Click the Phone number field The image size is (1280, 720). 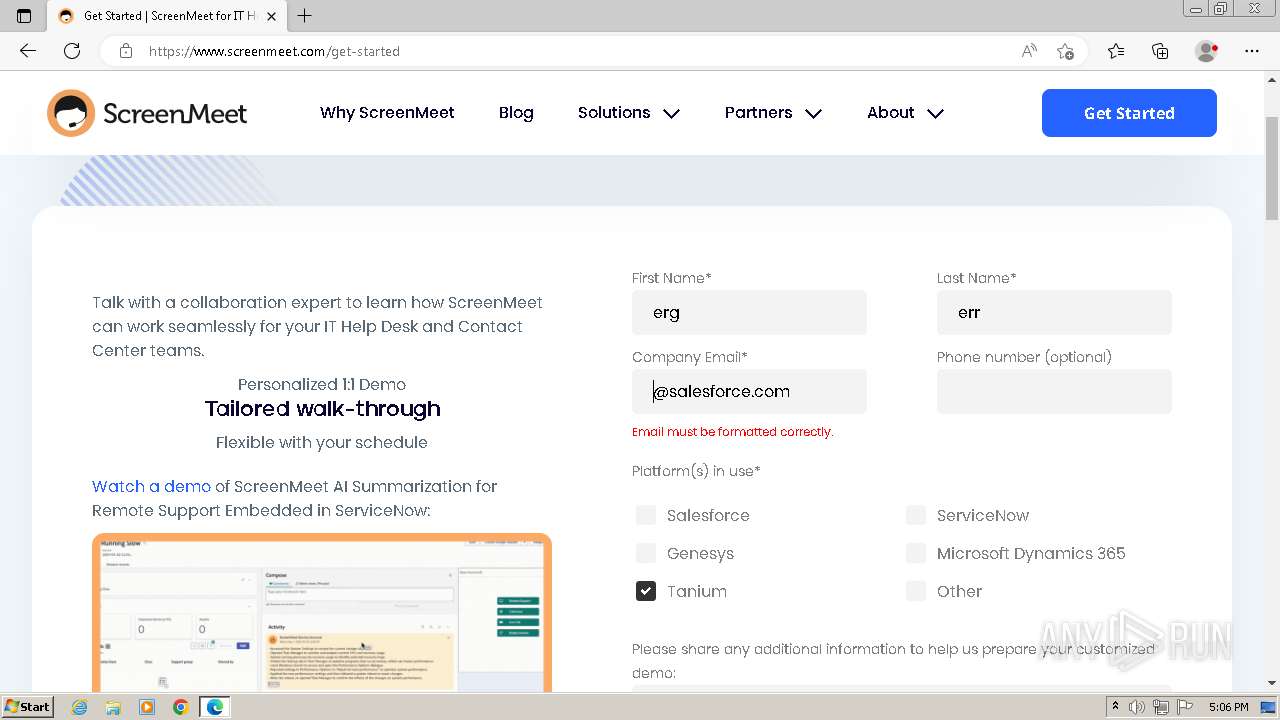tap(1054, 391)
